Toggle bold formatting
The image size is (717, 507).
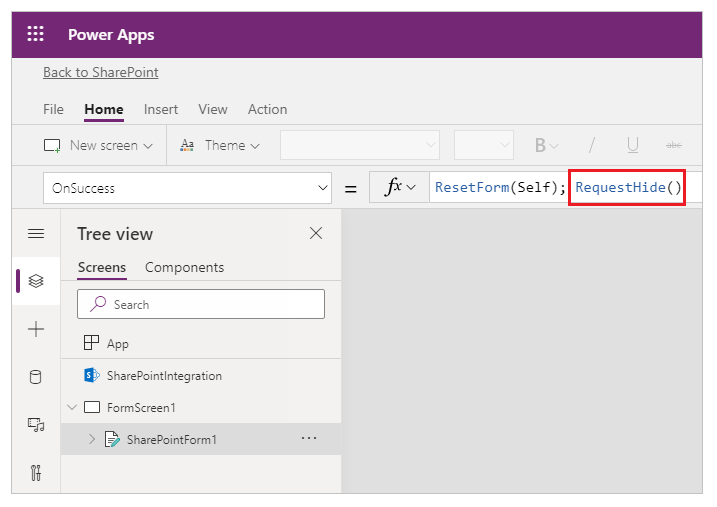coord(541,146)
